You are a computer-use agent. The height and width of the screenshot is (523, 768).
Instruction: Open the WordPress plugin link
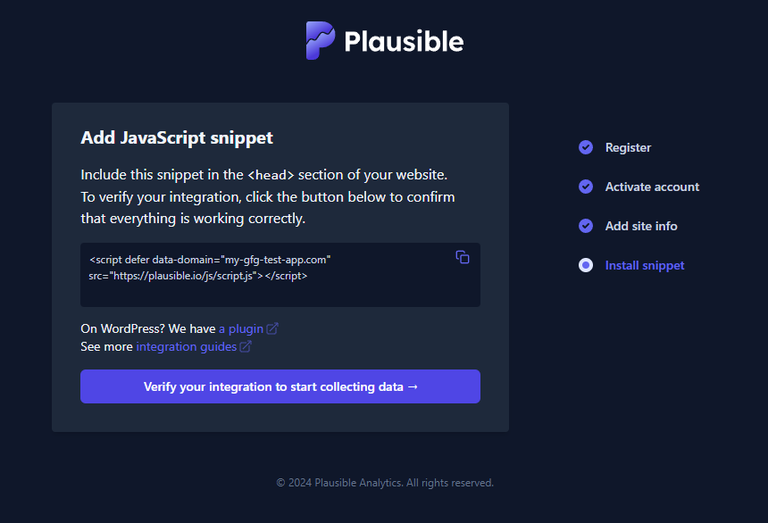241,328
